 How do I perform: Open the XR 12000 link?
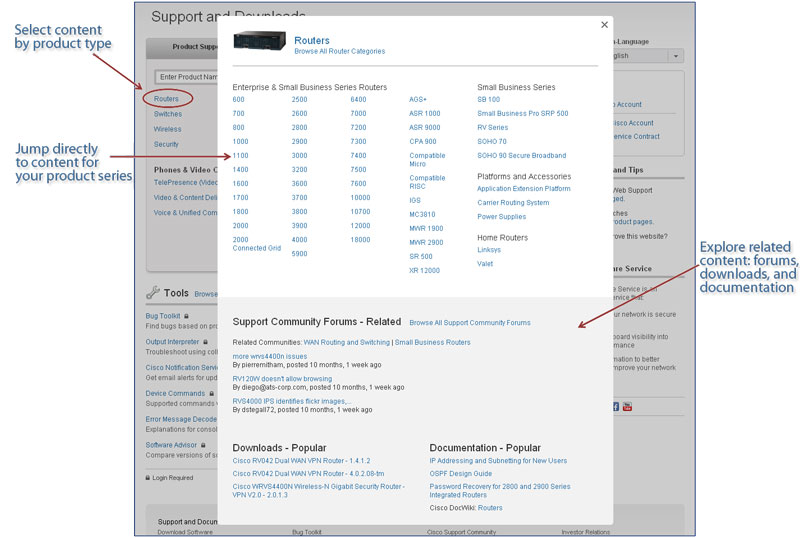point(424,271)
